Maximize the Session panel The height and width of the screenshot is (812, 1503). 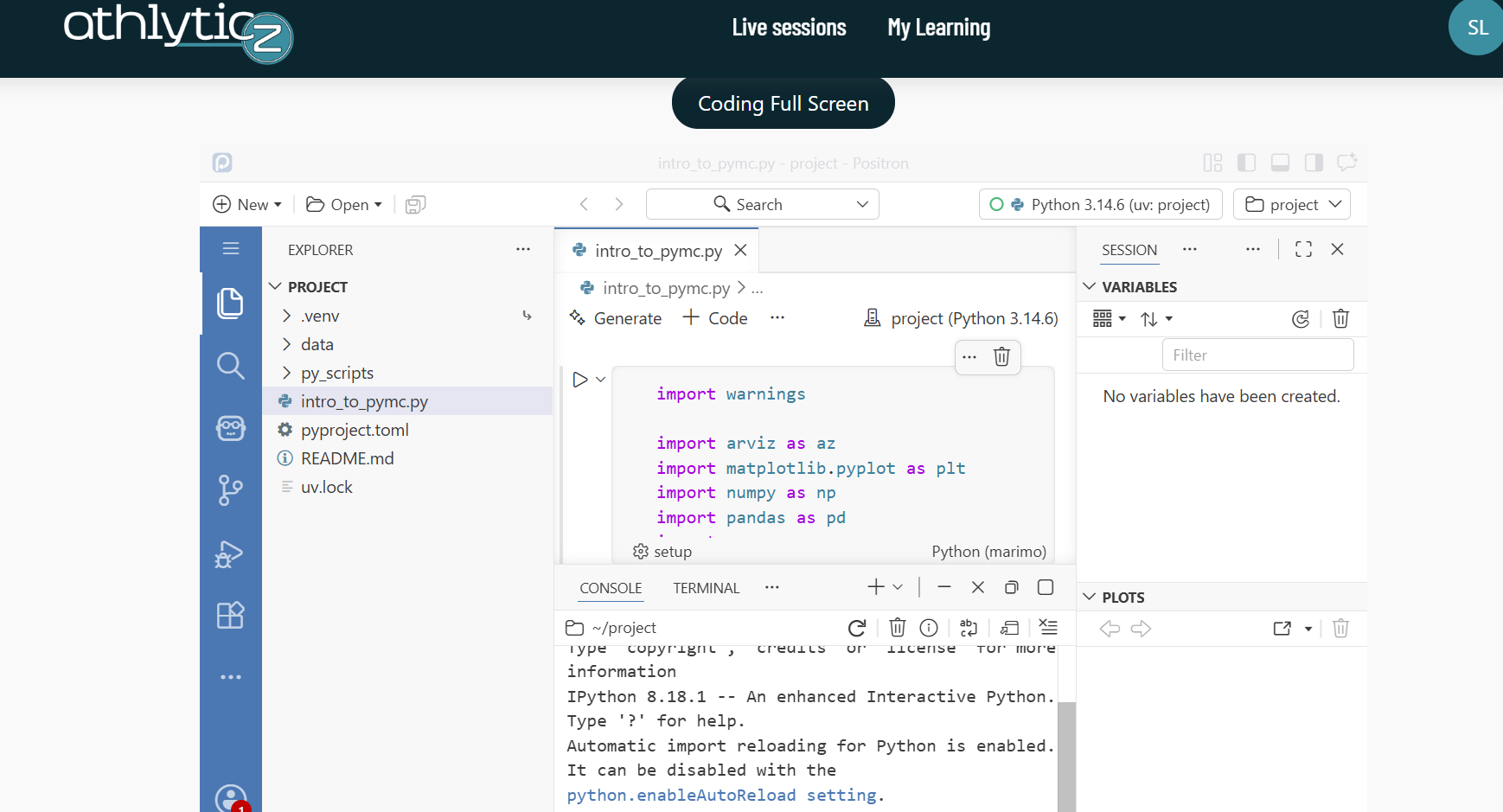click(1303, 249)
